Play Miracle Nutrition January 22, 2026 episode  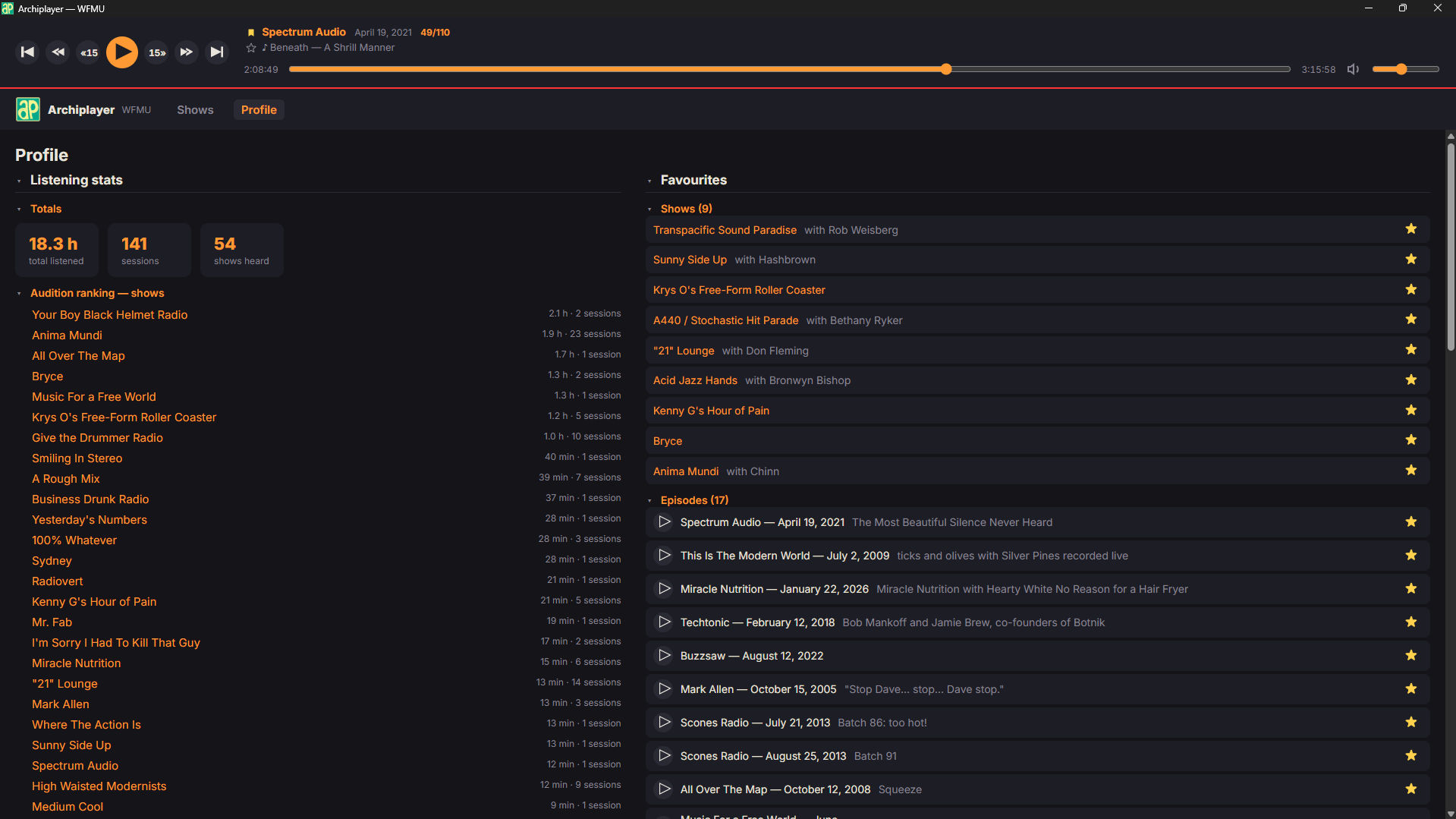(664, 589)
